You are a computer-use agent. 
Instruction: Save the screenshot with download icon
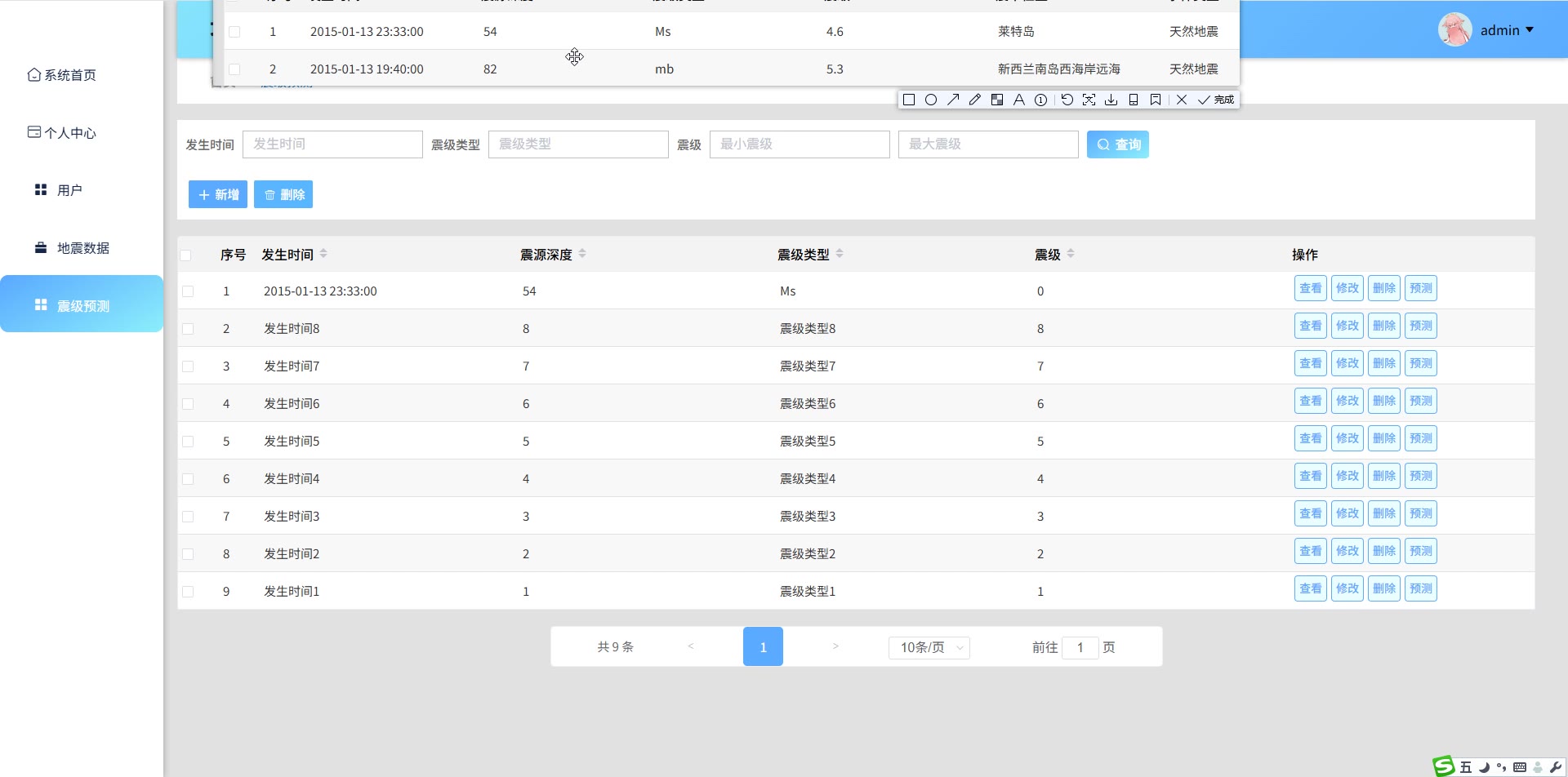pyautogui.click(x=1111, y=100)
